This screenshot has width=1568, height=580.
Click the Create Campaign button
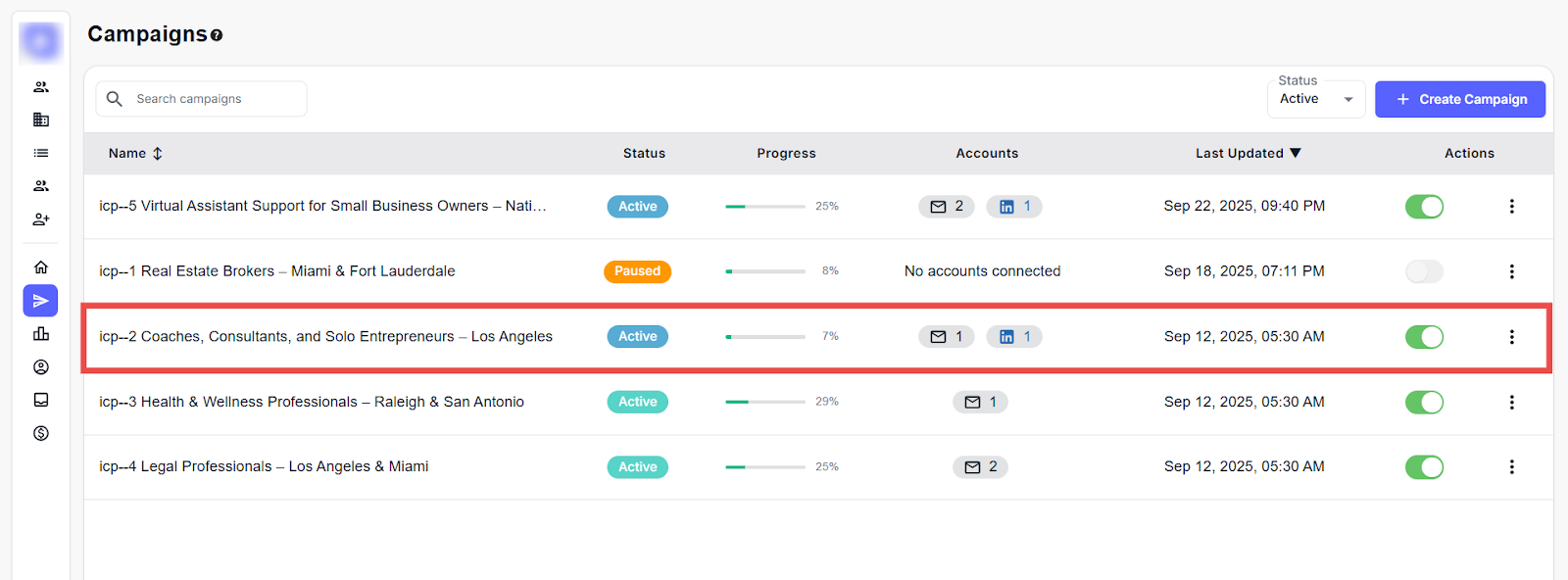point(1459,99)
